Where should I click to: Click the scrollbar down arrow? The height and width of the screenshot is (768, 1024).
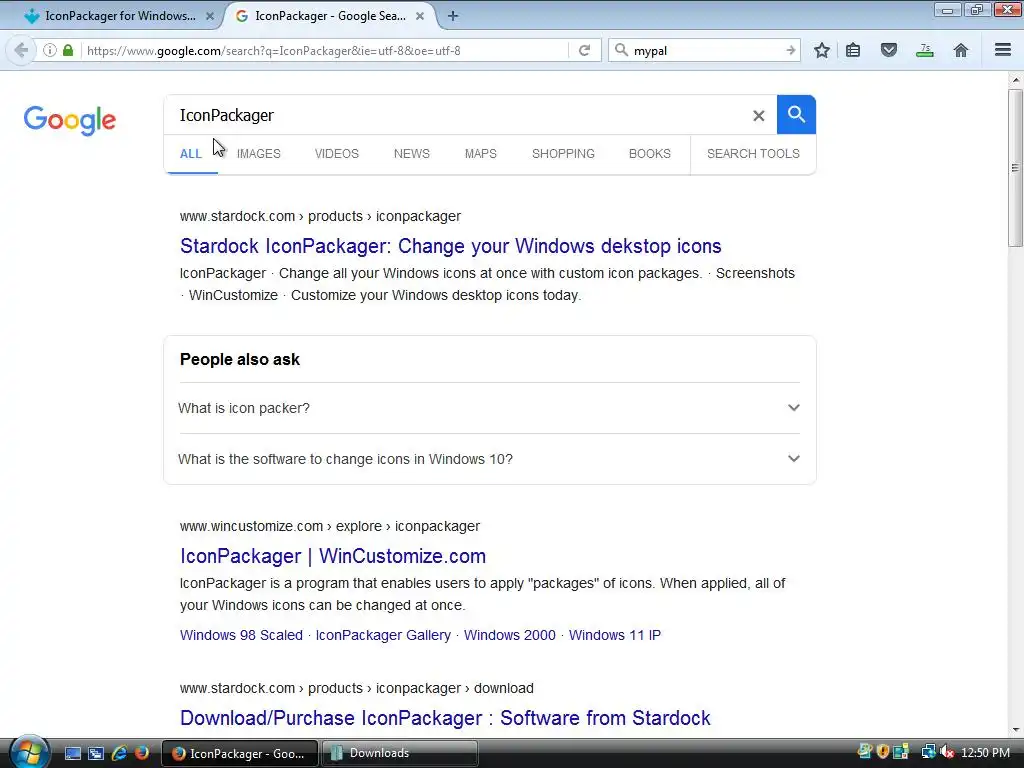[x=1015, y=730]
